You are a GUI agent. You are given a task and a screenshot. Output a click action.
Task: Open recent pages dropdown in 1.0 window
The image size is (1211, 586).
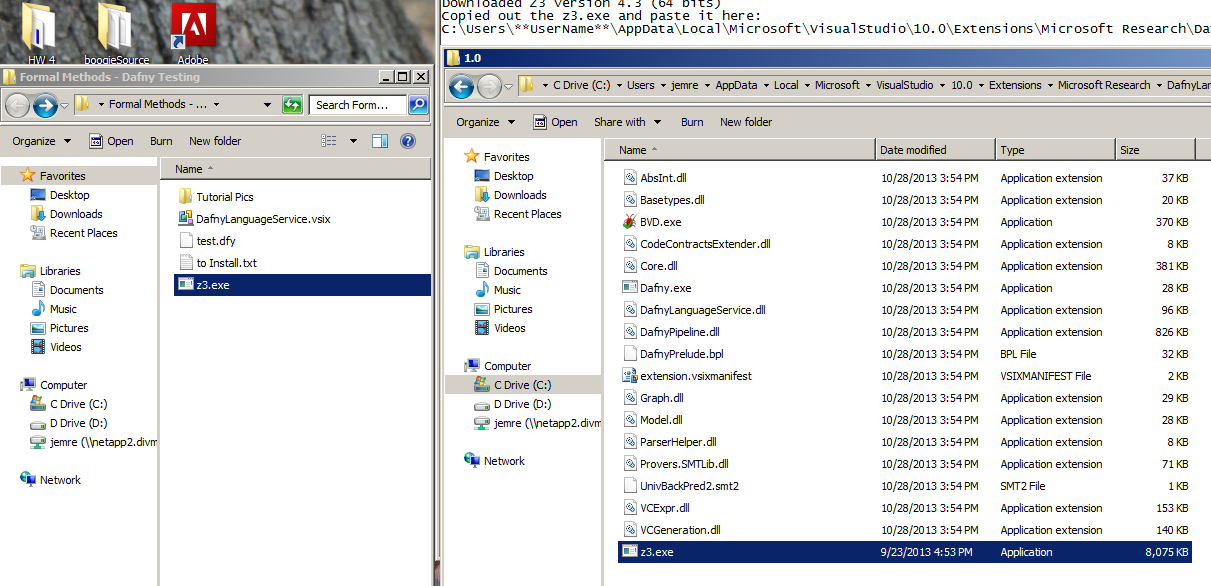(509, 86)
